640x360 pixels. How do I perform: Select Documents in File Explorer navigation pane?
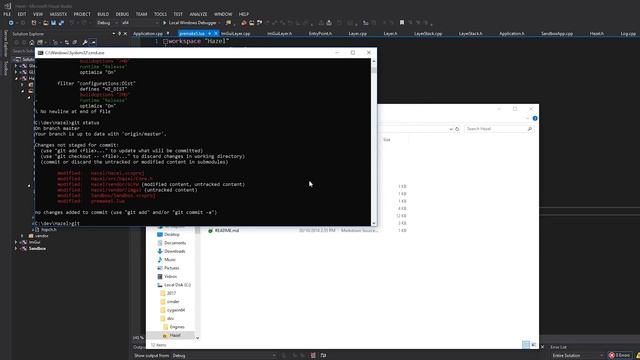coord(175,243)
